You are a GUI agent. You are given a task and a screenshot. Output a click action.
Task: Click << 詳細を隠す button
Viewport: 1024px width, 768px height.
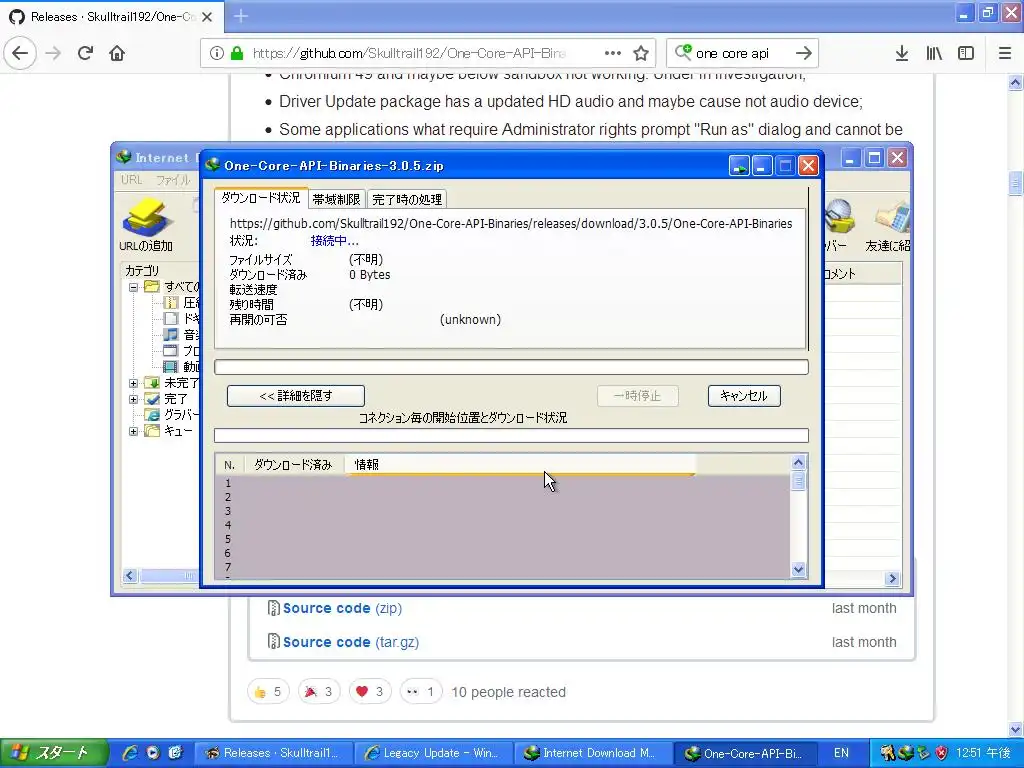[296, 396]
